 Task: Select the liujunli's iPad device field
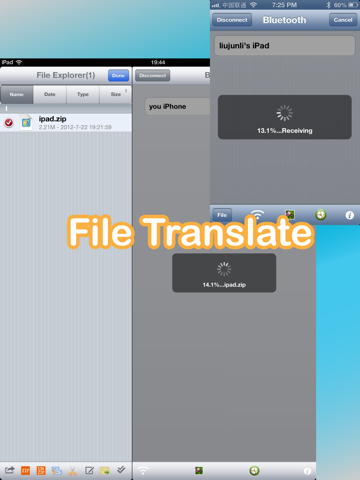[285, 46]
